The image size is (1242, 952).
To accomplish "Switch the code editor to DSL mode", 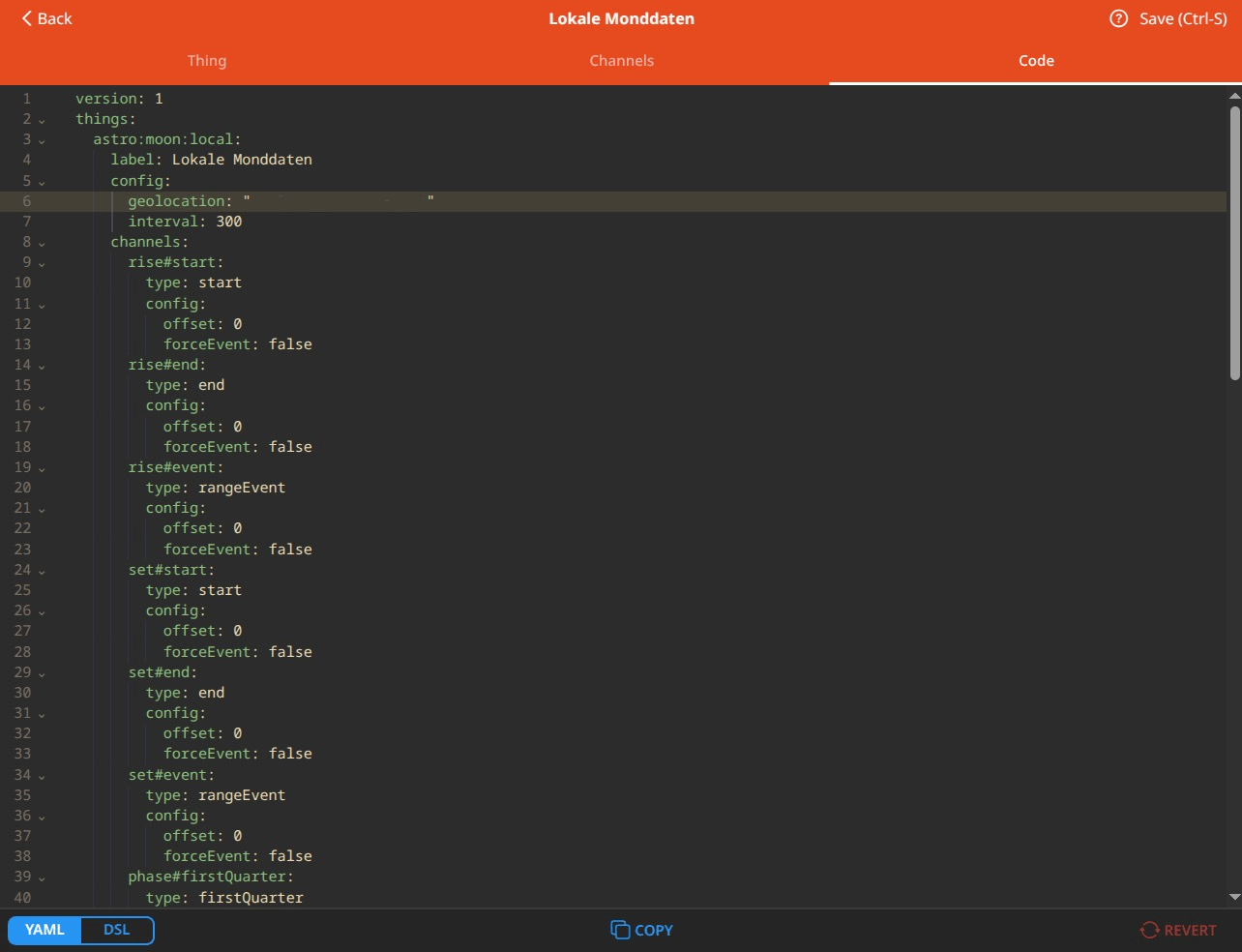I will click(115, 929).
